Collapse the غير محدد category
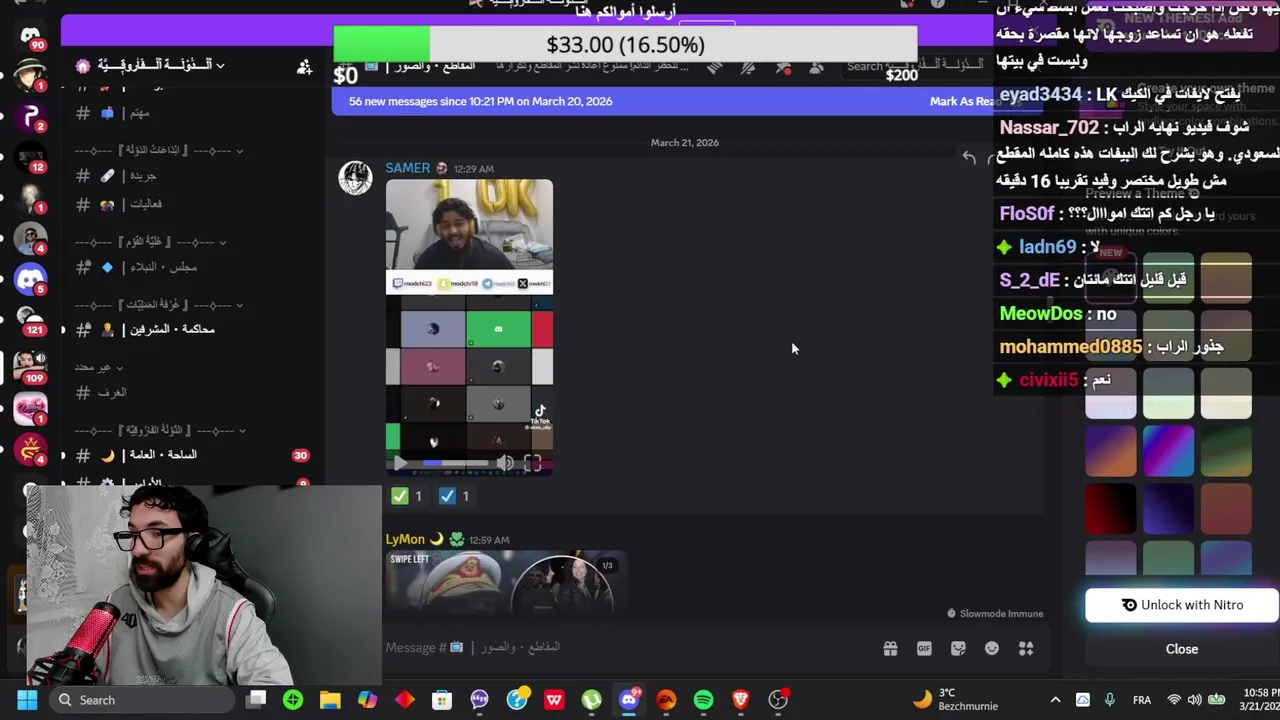 [98, 367]
